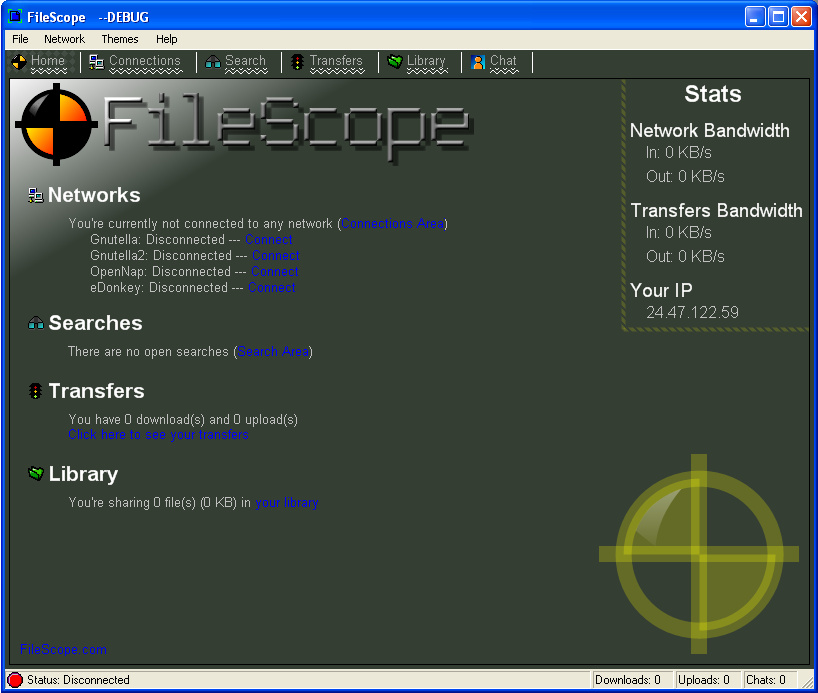Click here to see your transfers link
The height and width of the screenshot is (693, 818).
[x=158, y=434]
